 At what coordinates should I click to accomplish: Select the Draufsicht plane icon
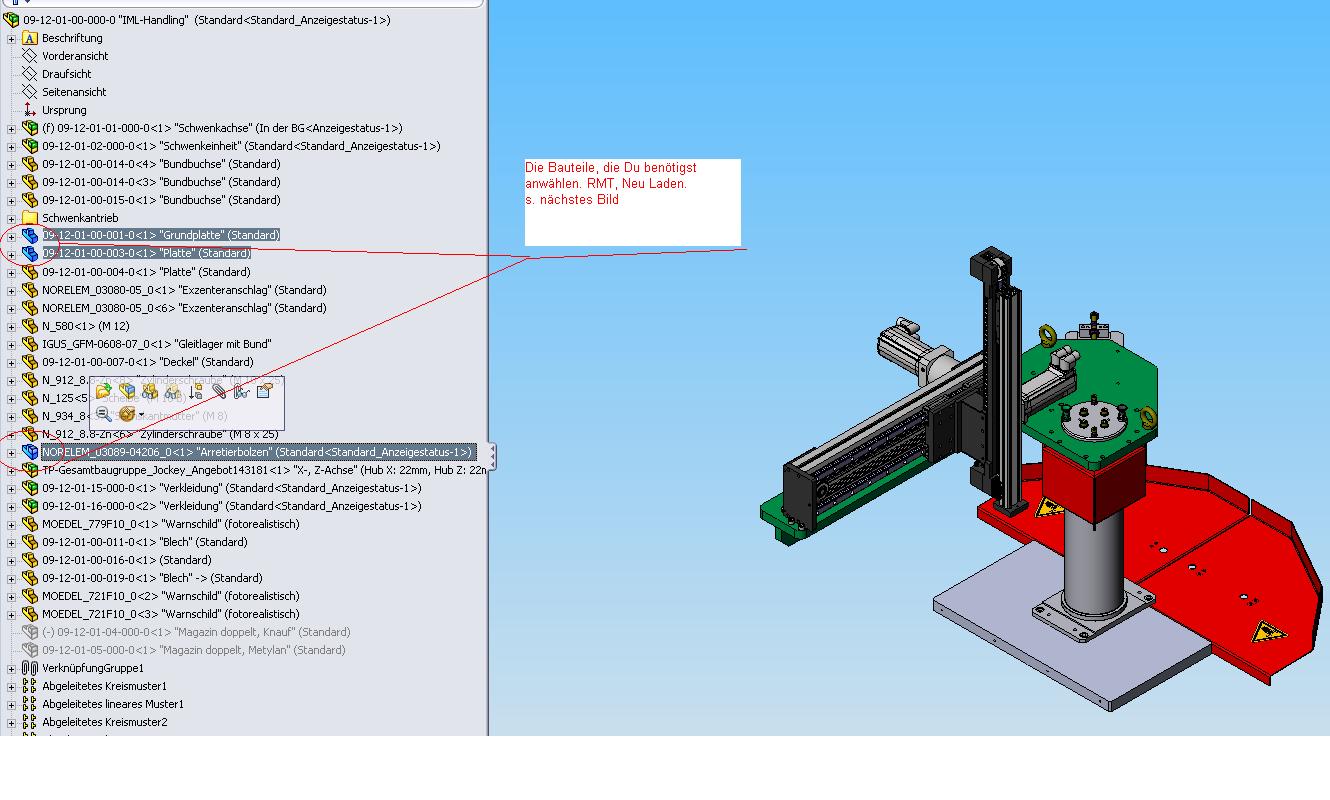[30, 74]
